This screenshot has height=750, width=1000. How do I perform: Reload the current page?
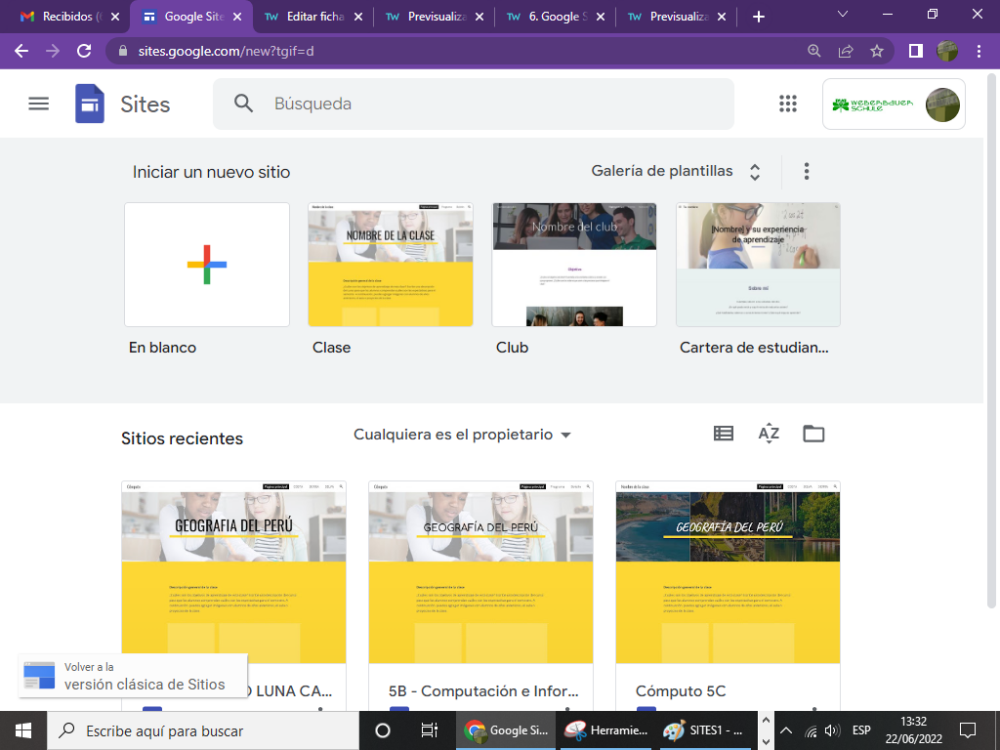[84, 51]
